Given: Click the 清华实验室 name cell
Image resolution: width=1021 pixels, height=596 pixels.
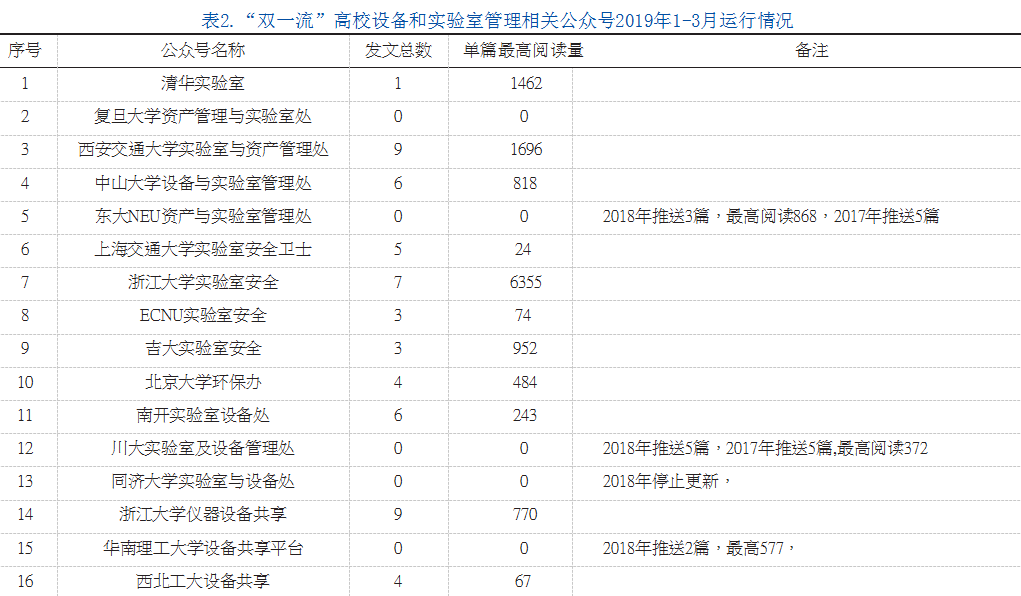Looking at the screenshot, I should tap(203, 83).
